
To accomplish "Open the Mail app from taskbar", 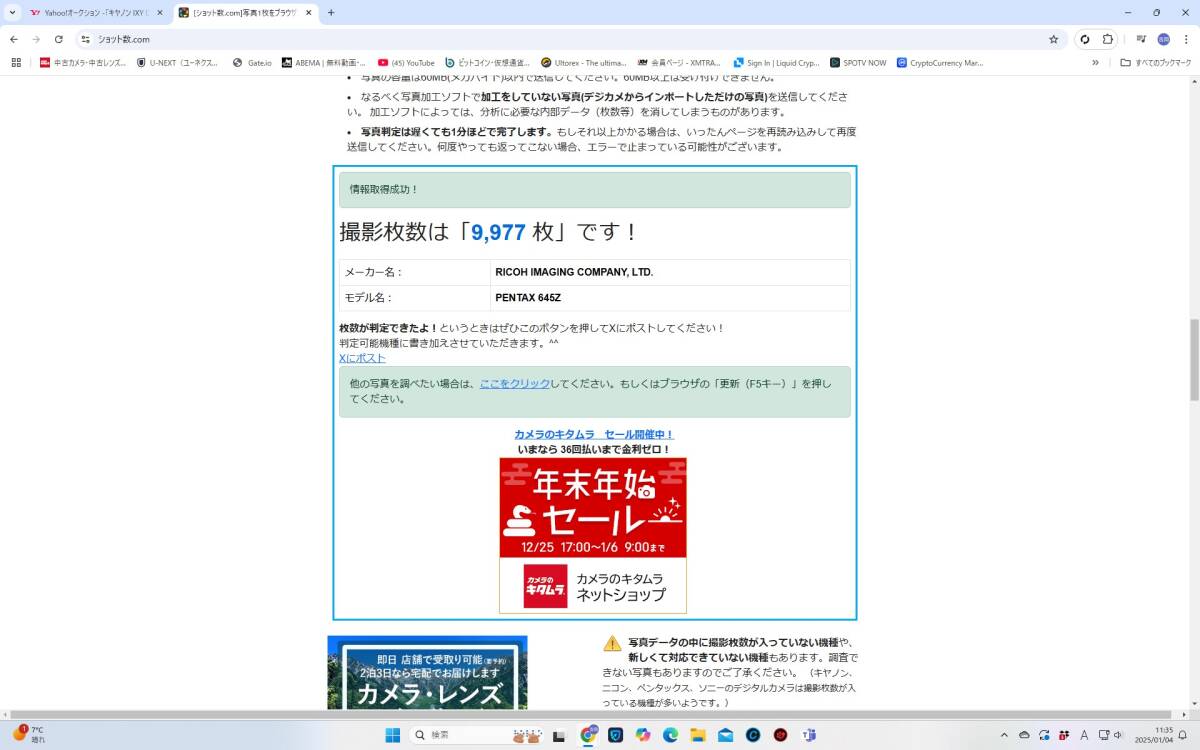I will coord(725,735).
